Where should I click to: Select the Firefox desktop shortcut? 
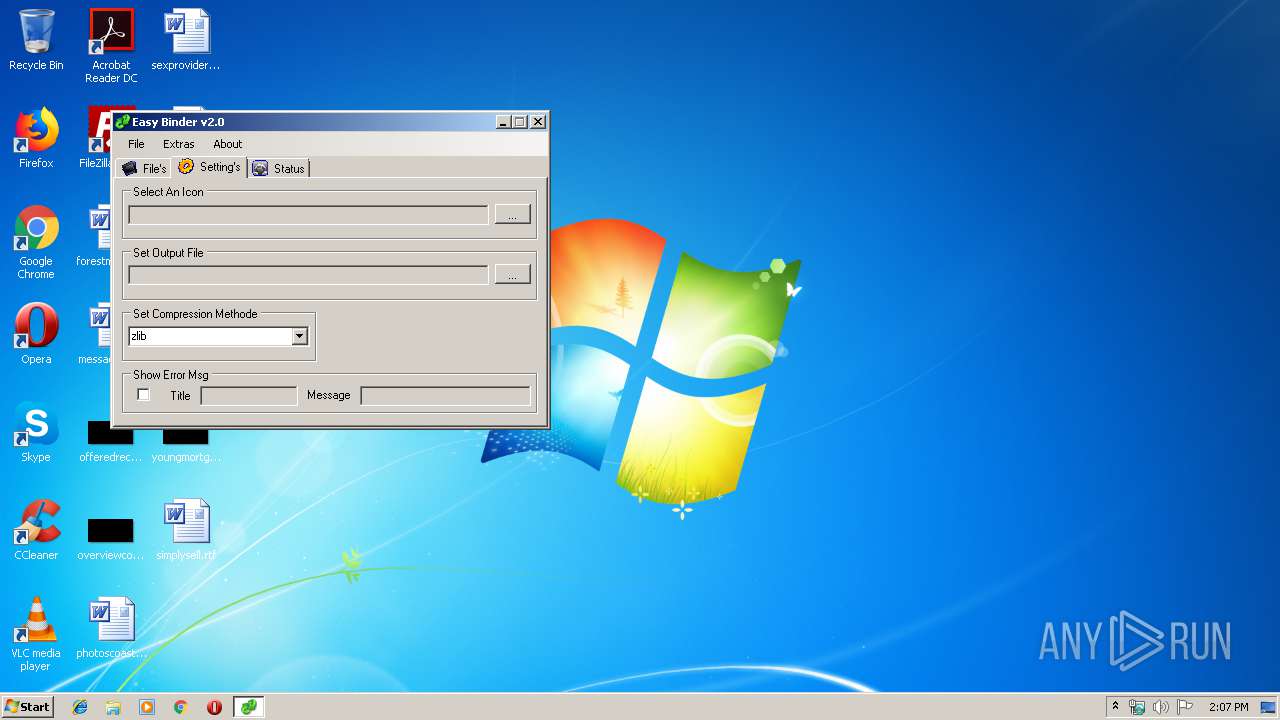click(x=36, y=138)
